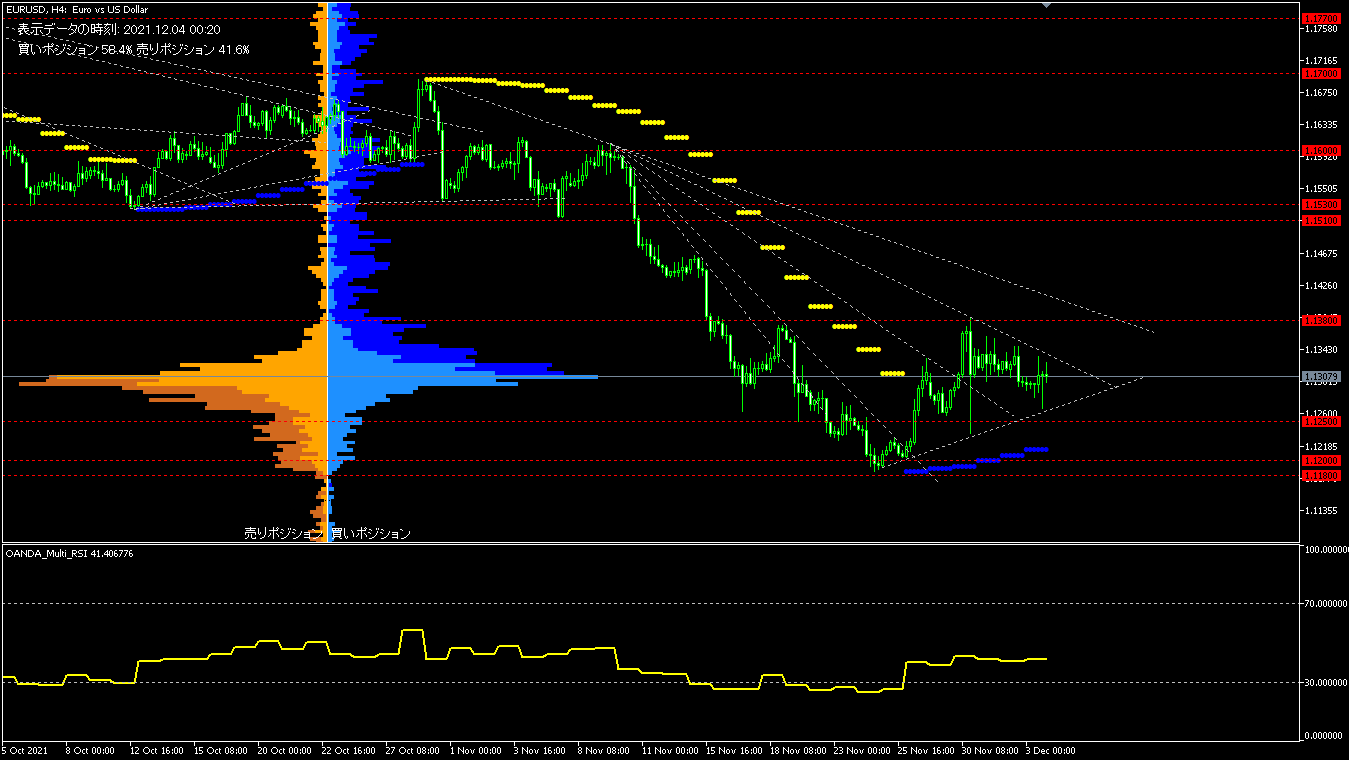
Task: Select the red 1.15100 price level tag
Action: coord(1321,220)
